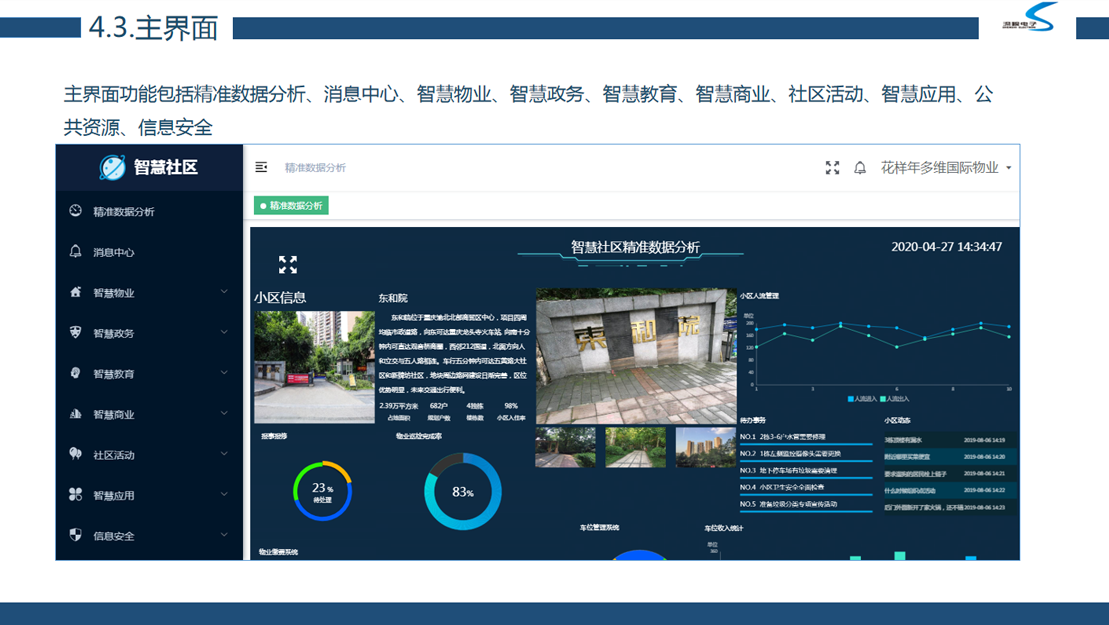This screenshot has height=625, width=1109.
Task: Click the 智慧政务 shield icon
Action: tap(75, 333)
